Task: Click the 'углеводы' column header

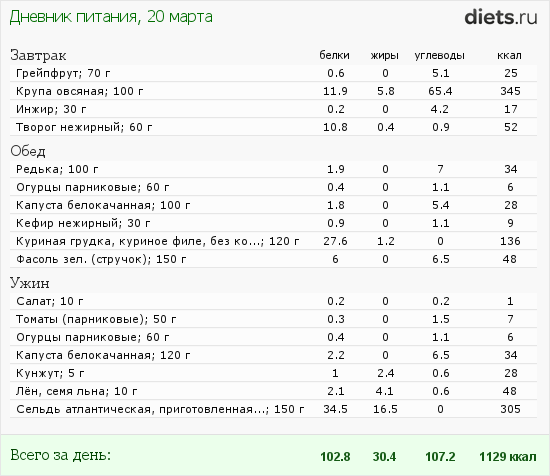Action: (440, 55)
